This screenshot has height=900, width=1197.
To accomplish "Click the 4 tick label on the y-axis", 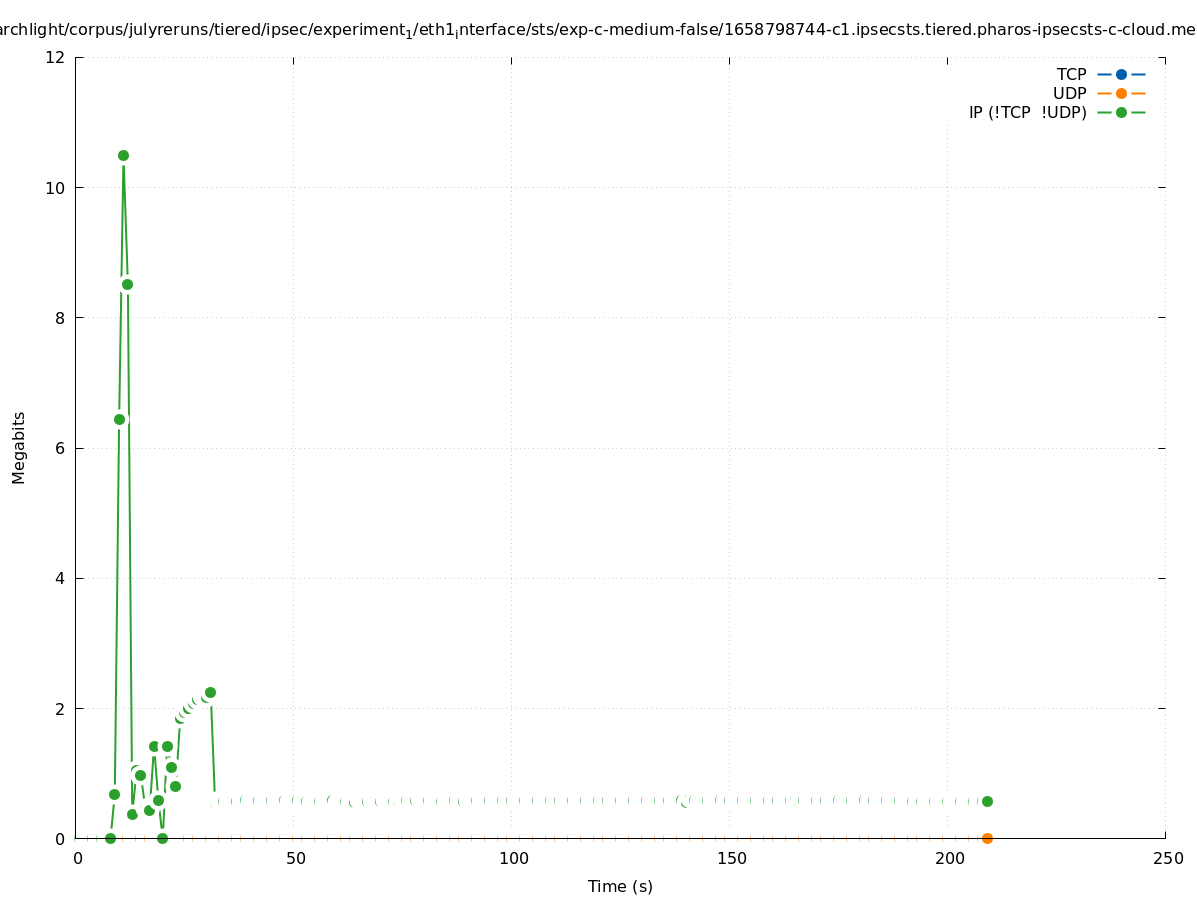I will [x=60, y=578].
